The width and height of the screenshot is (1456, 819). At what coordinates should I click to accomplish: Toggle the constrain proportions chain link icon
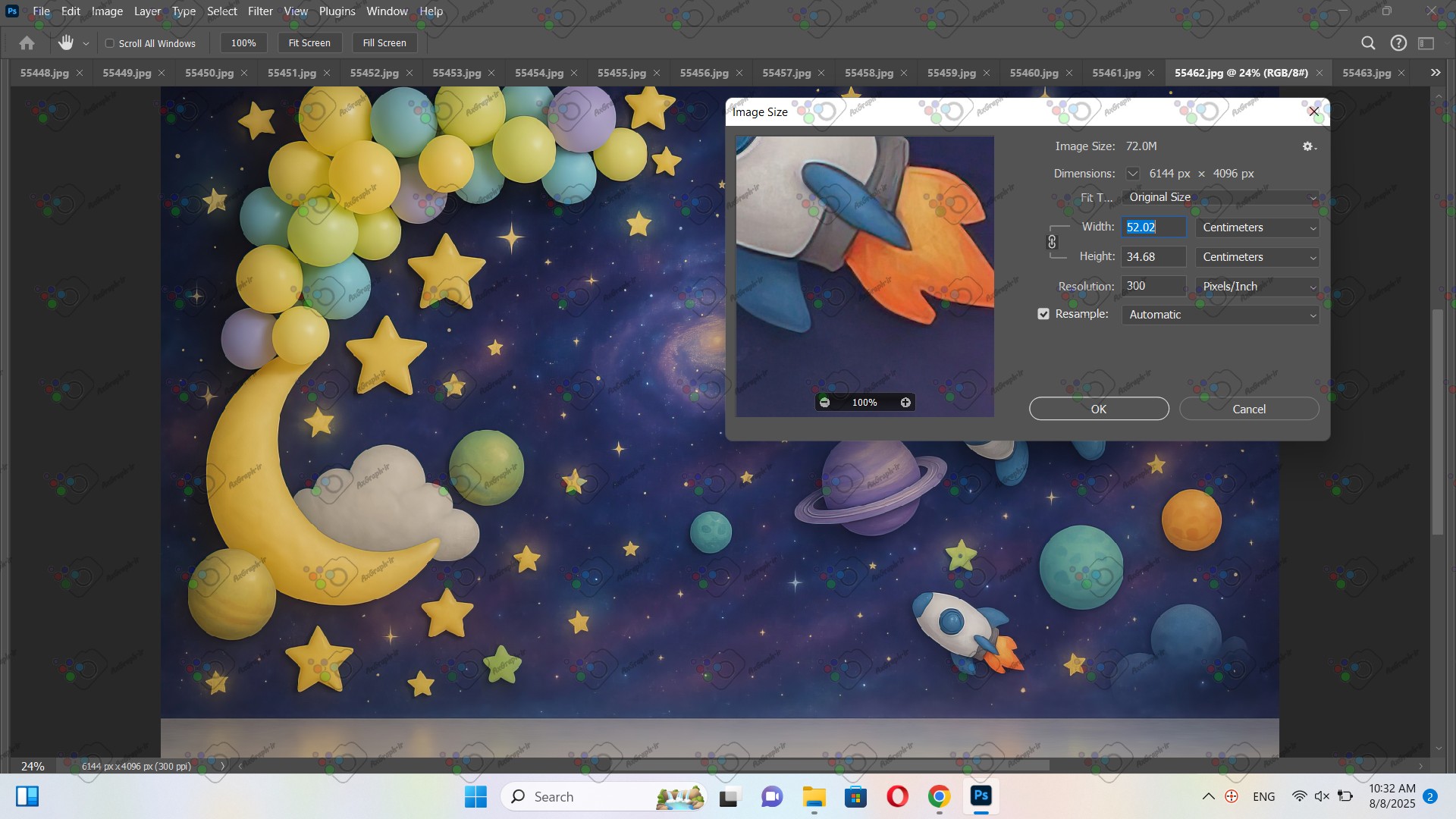pos(1052,242)
